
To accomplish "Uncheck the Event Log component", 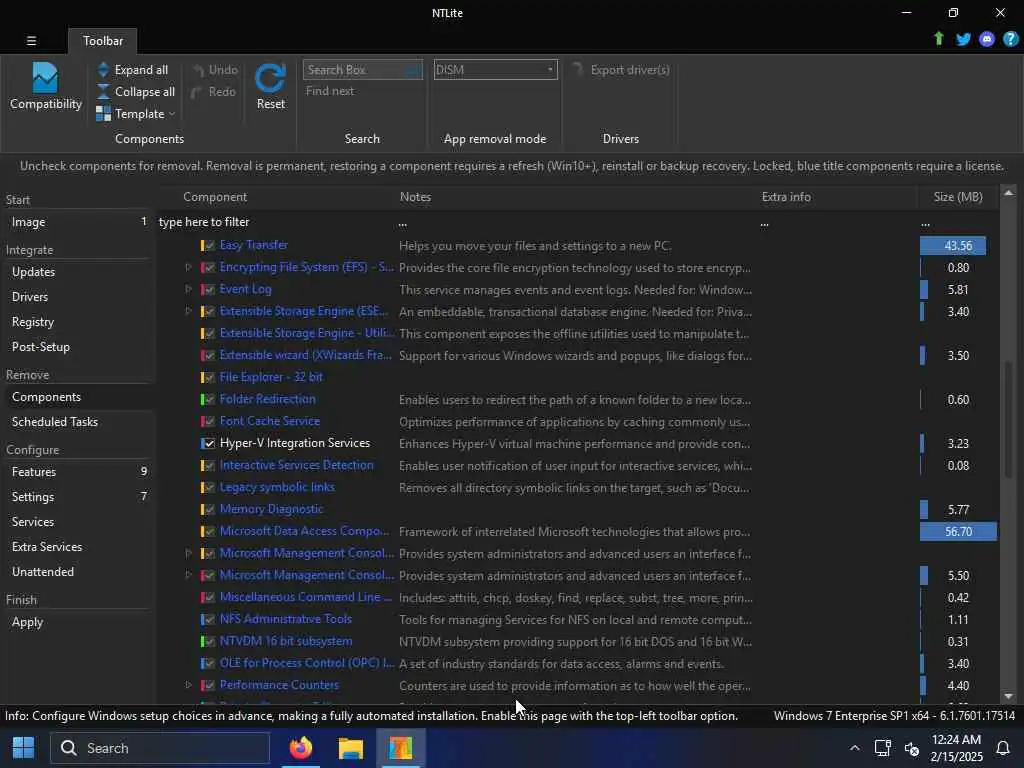I will coord(208,289).
